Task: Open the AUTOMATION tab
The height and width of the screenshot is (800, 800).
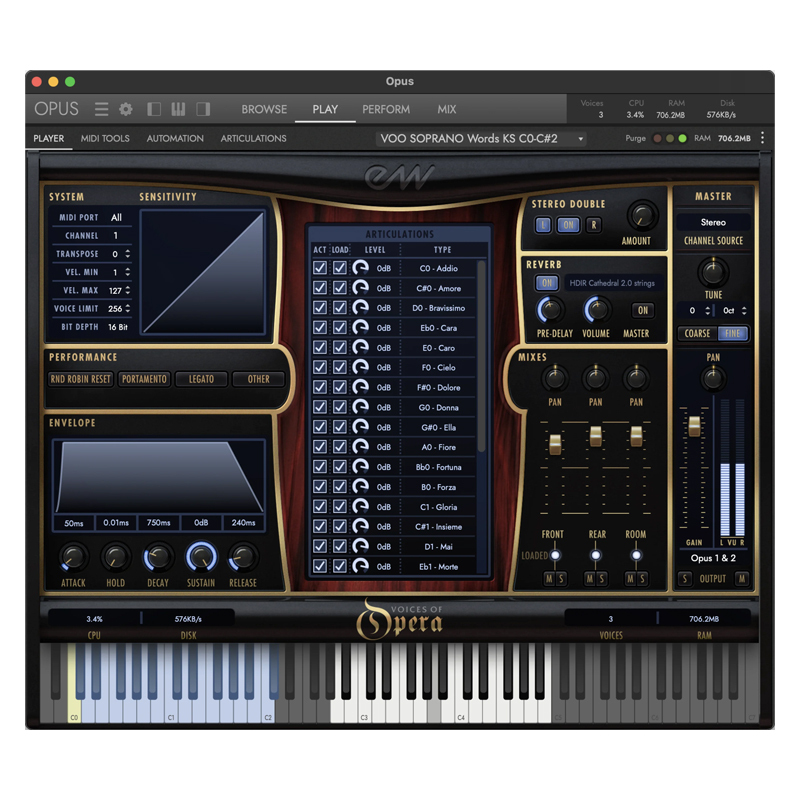Action: click(175, 138)
